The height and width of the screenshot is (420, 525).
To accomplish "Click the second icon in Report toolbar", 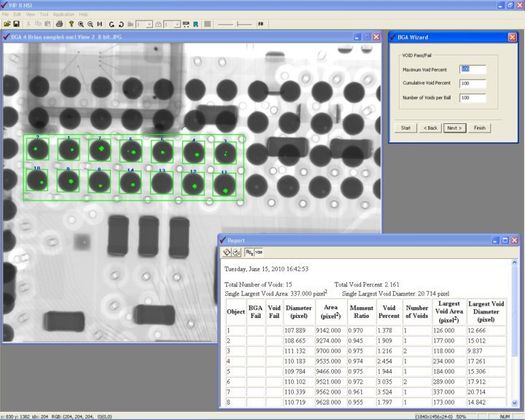I will coord(236,252).
